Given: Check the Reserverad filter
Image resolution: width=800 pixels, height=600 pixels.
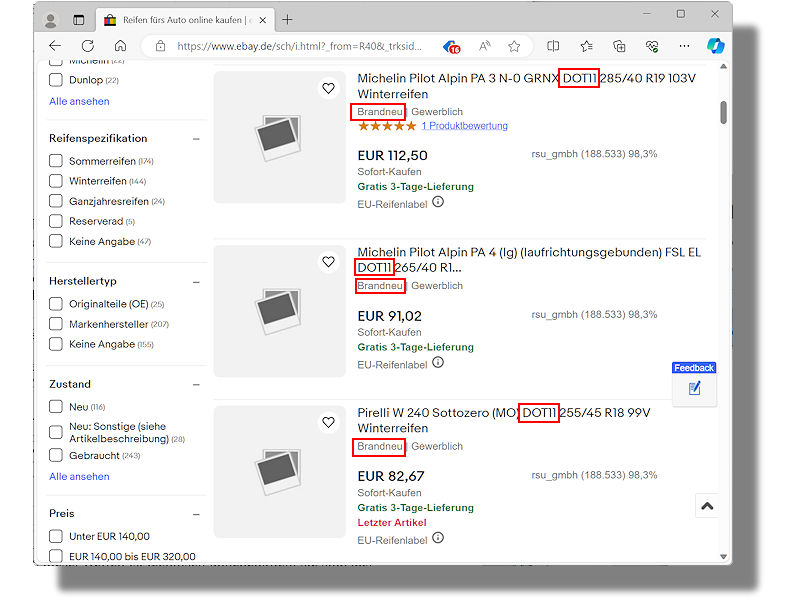Looking at the screenshot, I should point(56,221).
